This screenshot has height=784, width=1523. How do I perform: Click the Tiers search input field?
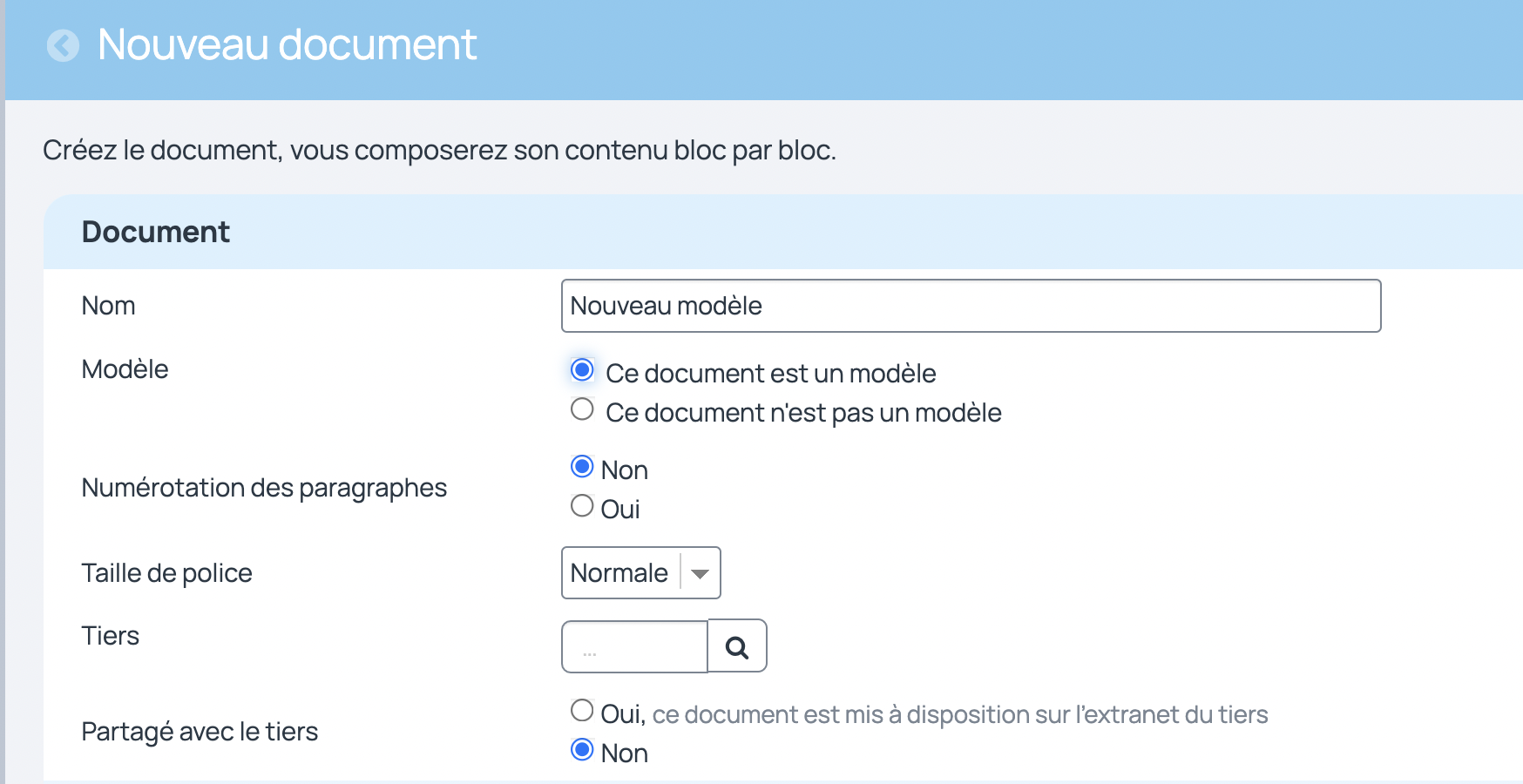click(635, 646)
